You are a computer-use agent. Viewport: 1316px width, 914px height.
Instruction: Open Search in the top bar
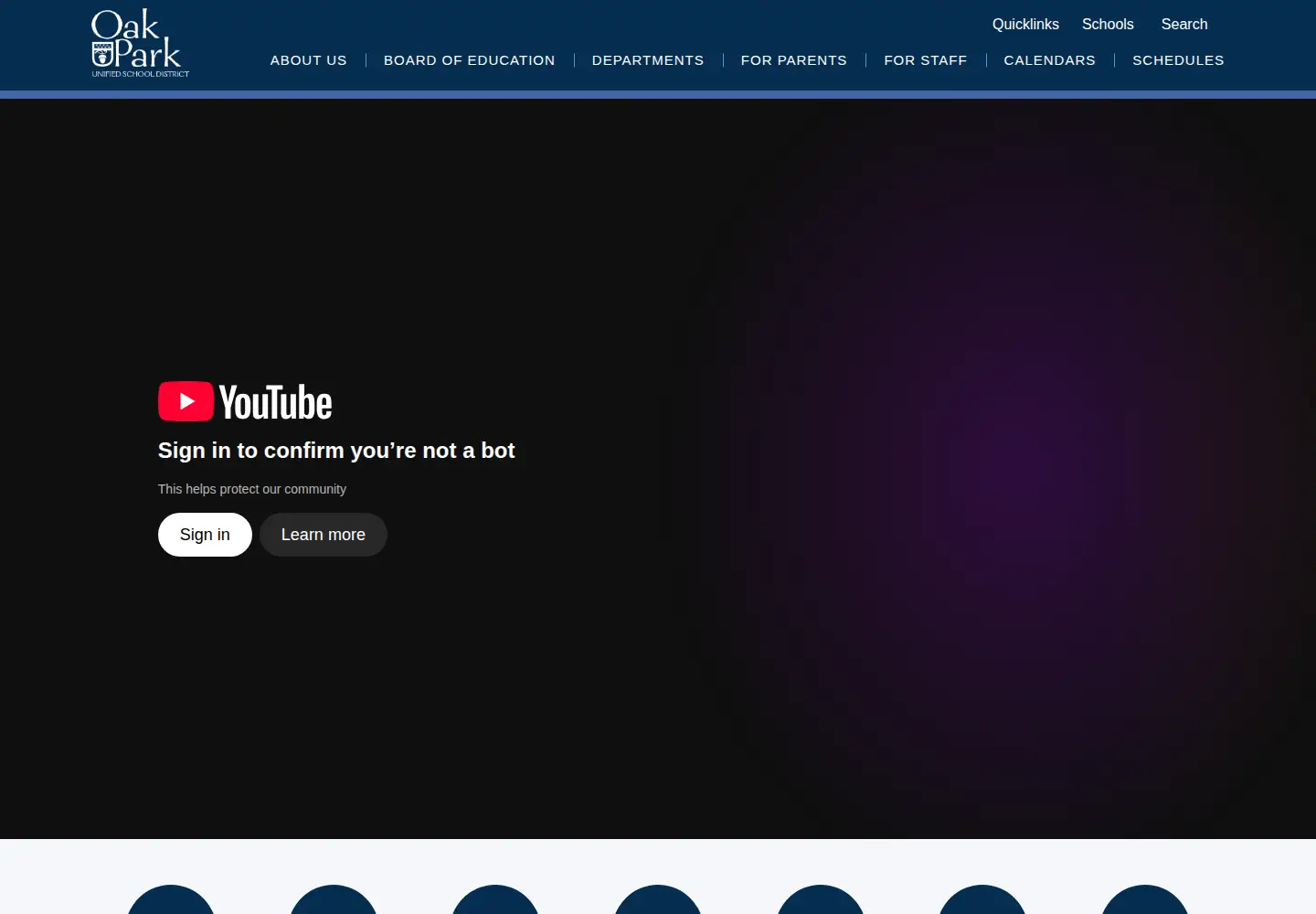(x=1183, y=24)
